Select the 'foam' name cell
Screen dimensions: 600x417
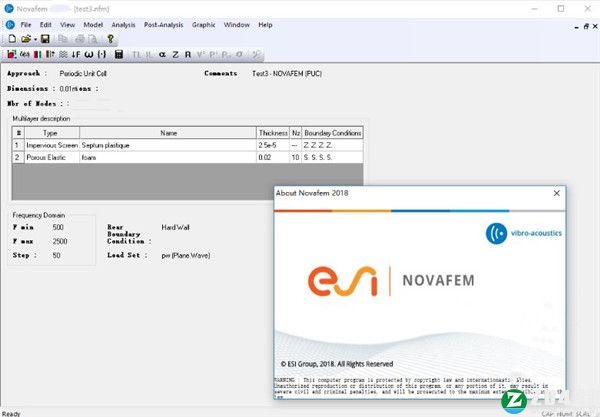168,157
